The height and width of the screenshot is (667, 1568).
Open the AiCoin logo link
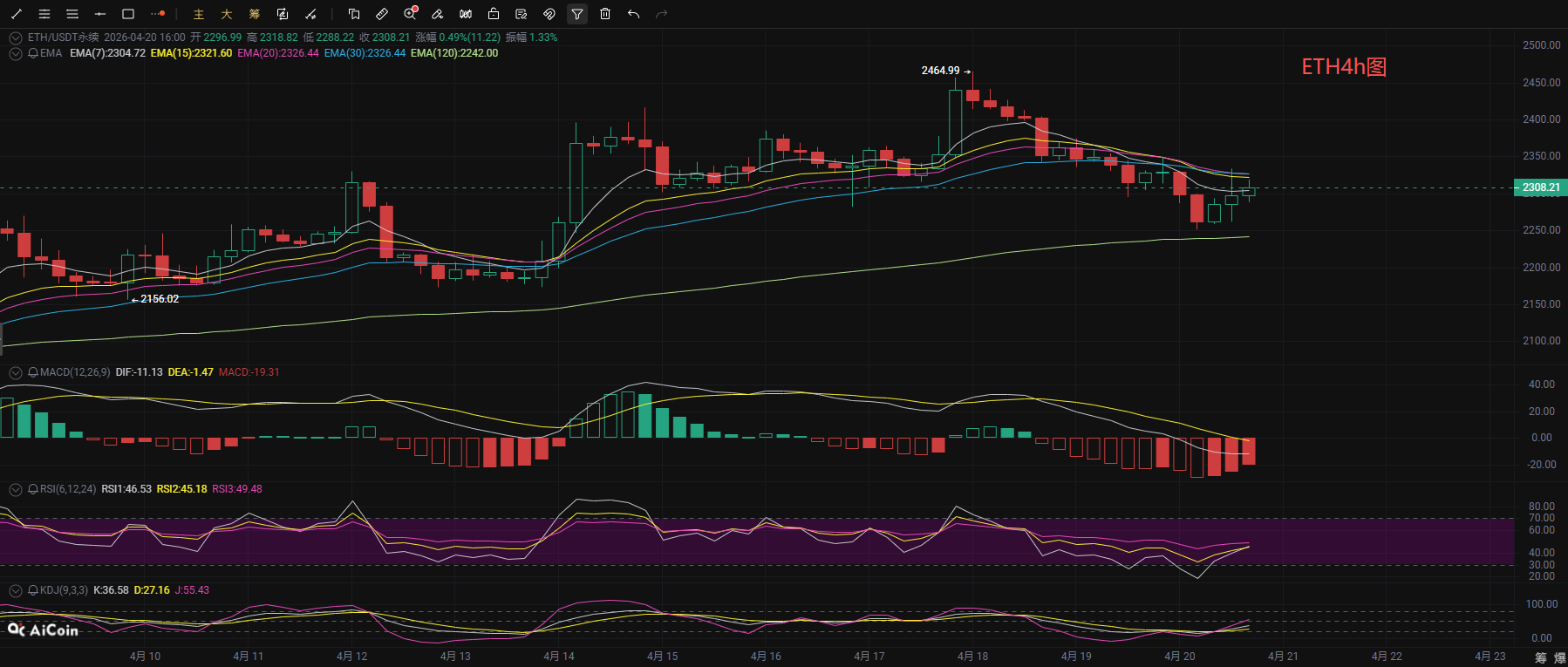(x=43, y=630)
